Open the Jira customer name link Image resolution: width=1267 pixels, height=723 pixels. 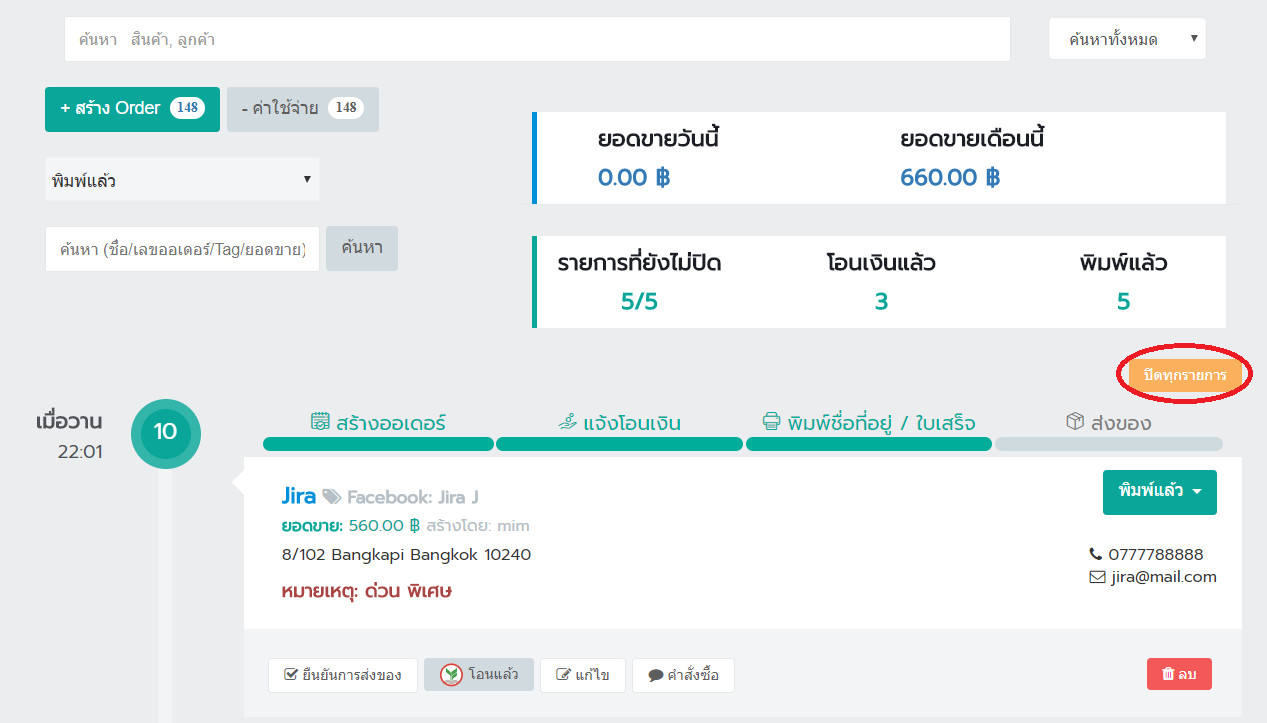pos(299,496)
